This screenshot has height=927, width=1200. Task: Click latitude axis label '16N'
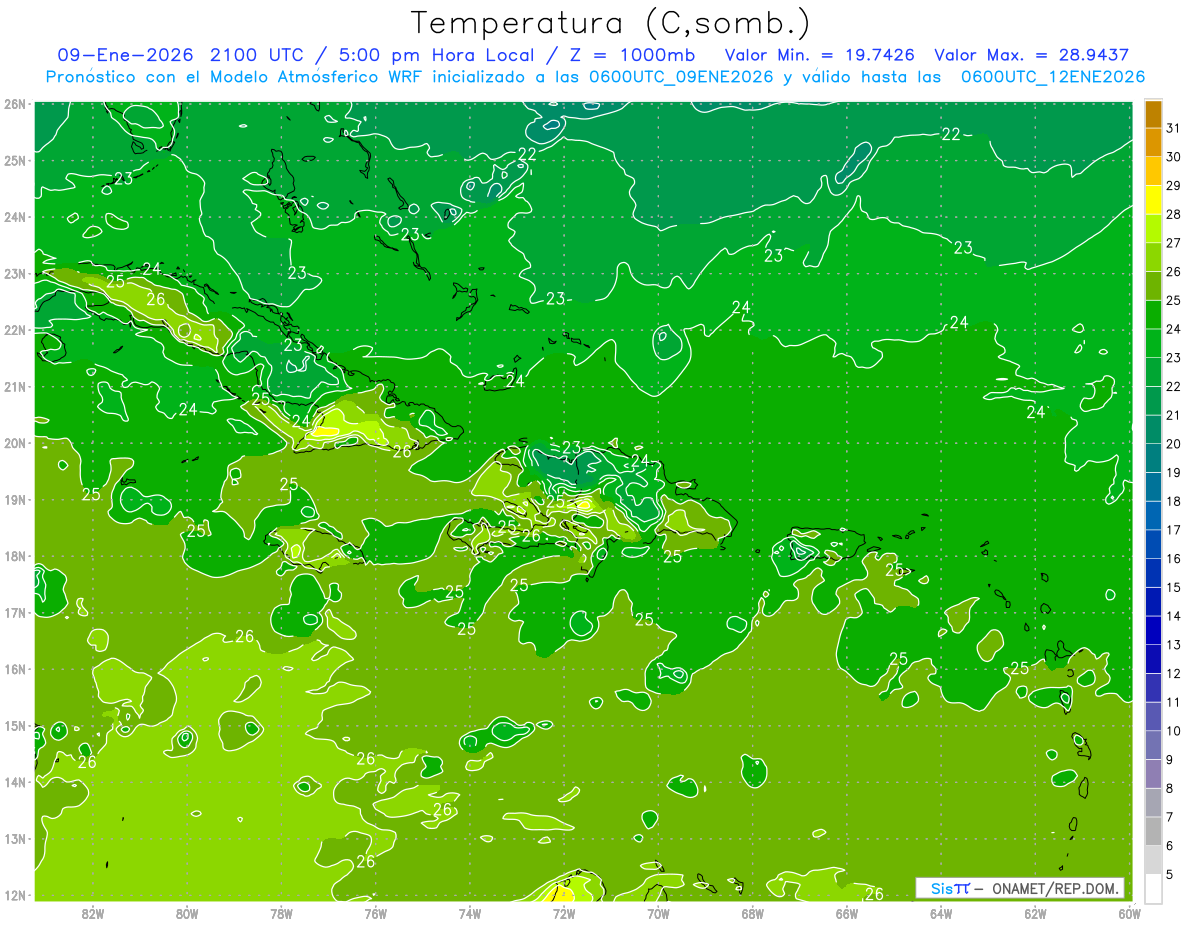coord(15,669)
